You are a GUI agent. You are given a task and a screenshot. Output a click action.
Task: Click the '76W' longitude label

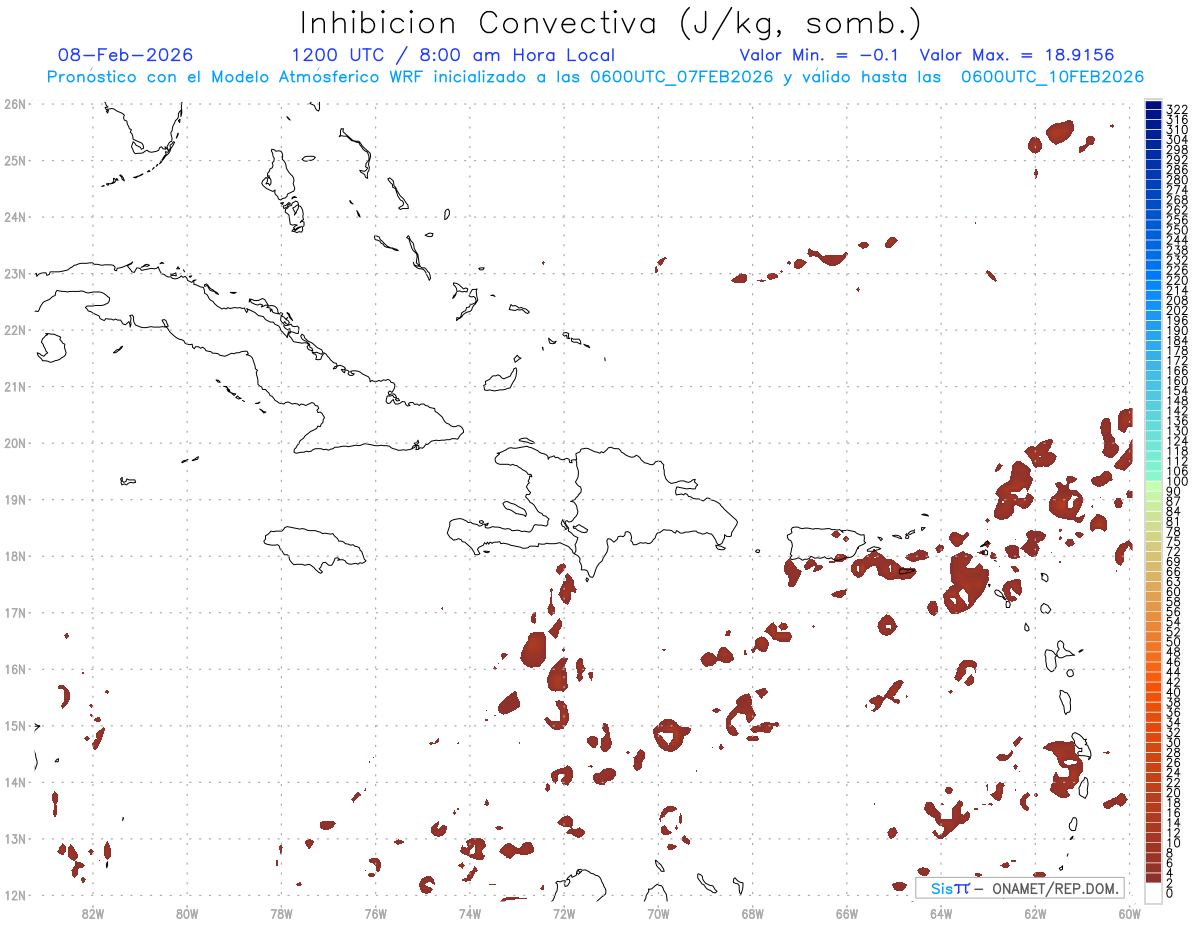[375, 913]
